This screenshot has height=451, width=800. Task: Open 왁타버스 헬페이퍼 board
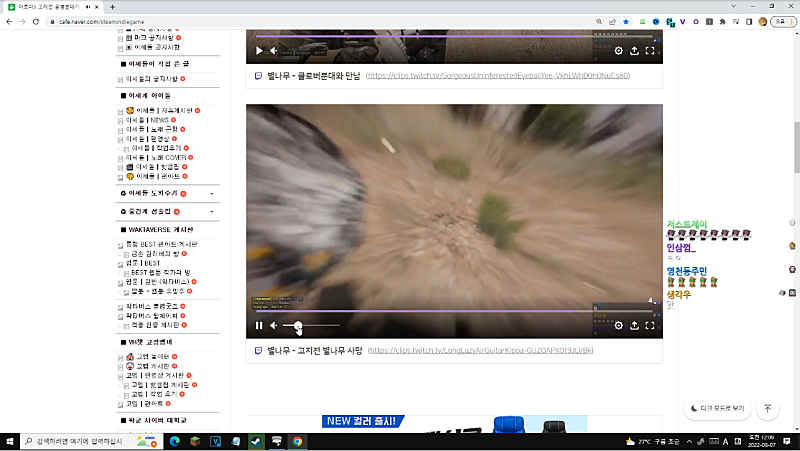coord(152,315)
